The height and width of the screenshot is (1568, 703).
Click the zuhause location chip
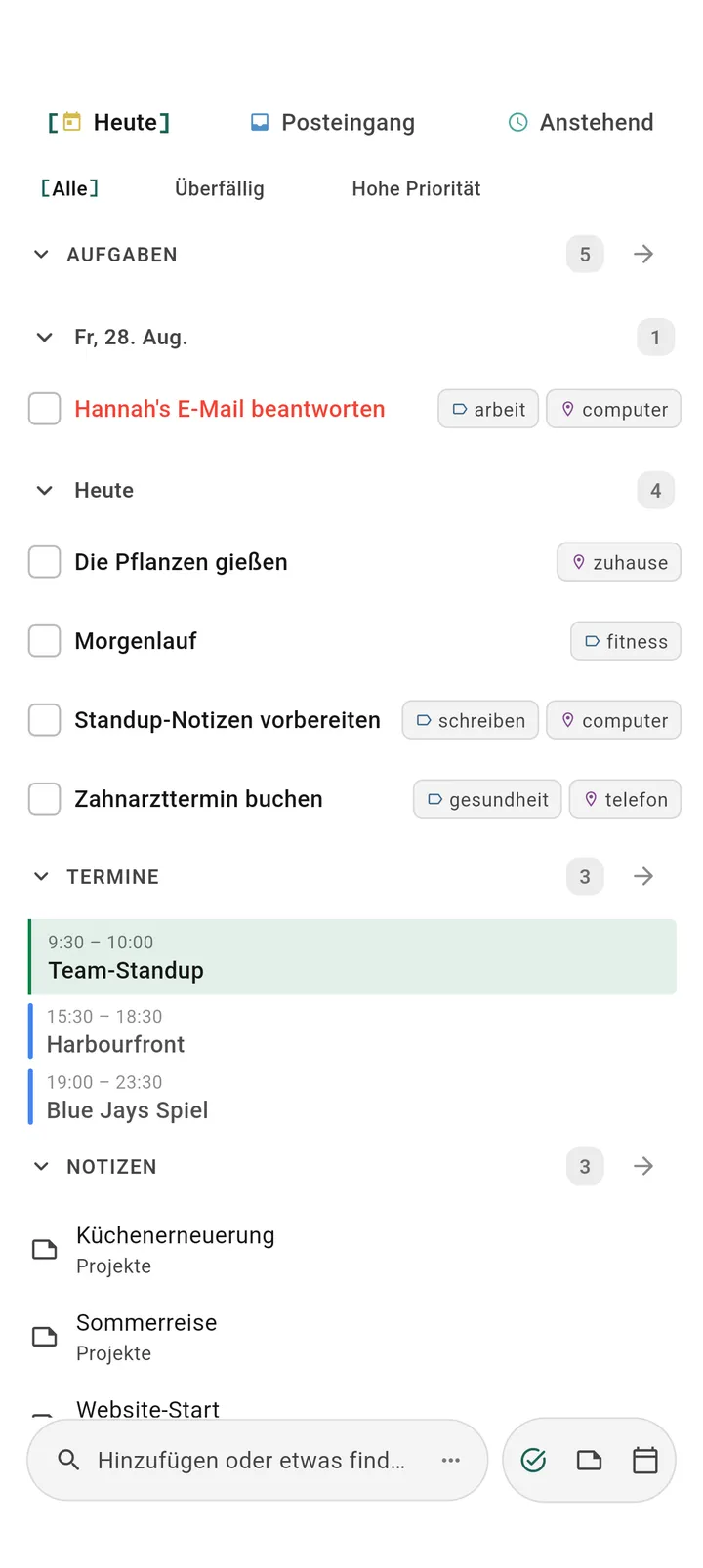(x=619, y=562)
